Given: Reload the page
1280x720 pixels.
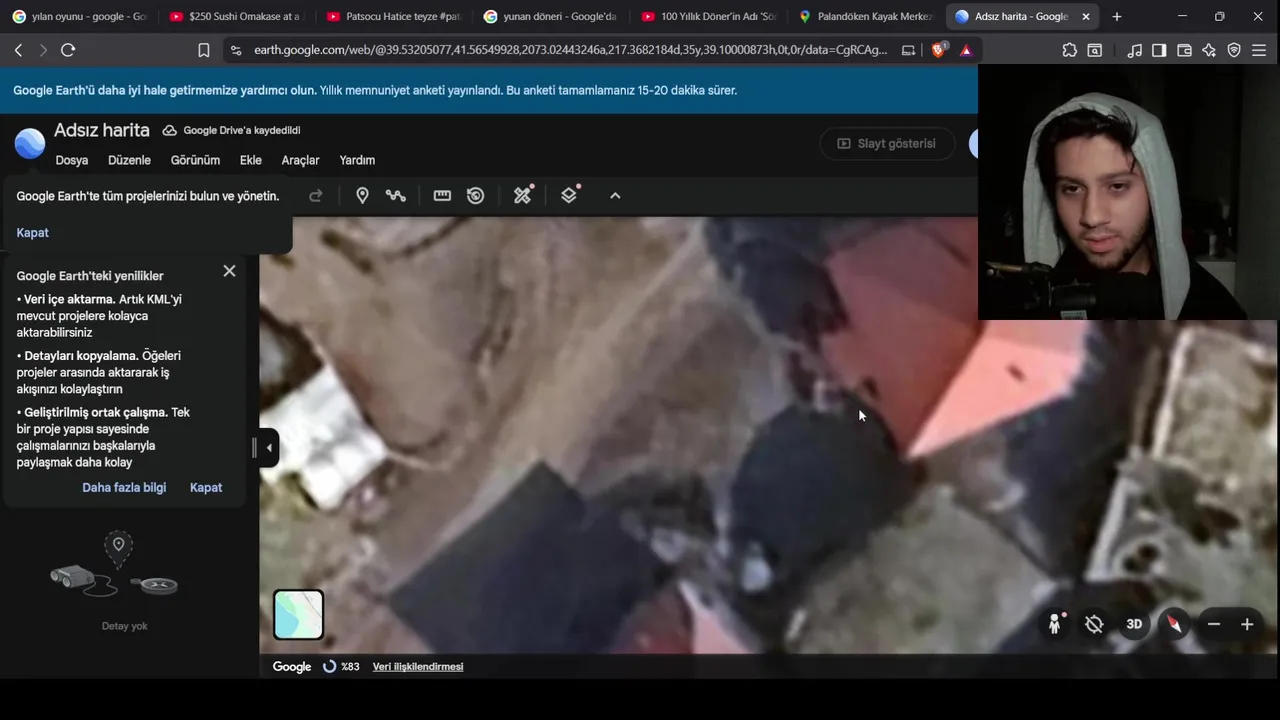Looking at the screenshot, I should [x=68, y=50].
